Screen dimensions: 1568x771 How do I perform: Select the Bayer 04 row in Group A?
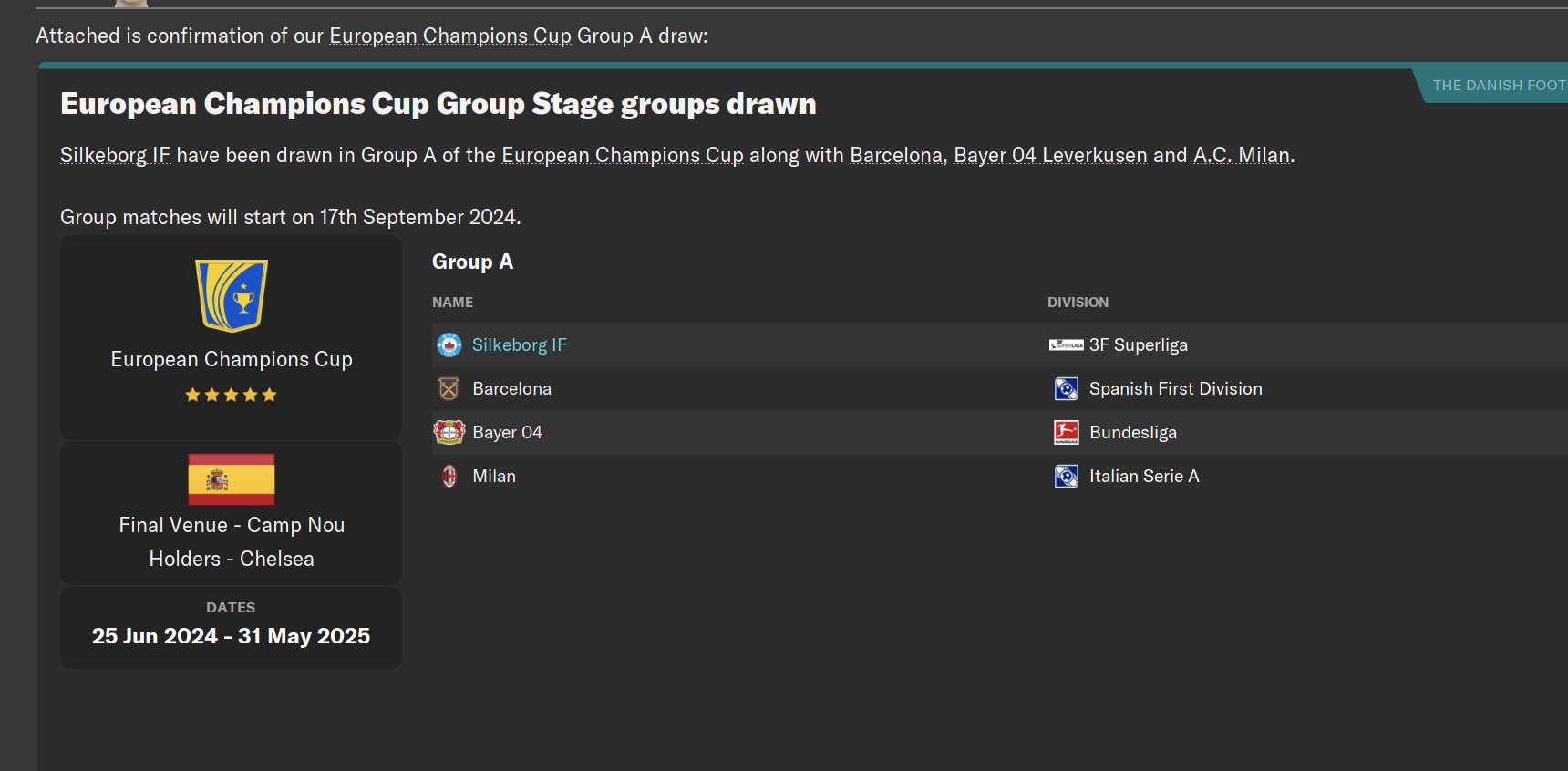click(729, 432)
